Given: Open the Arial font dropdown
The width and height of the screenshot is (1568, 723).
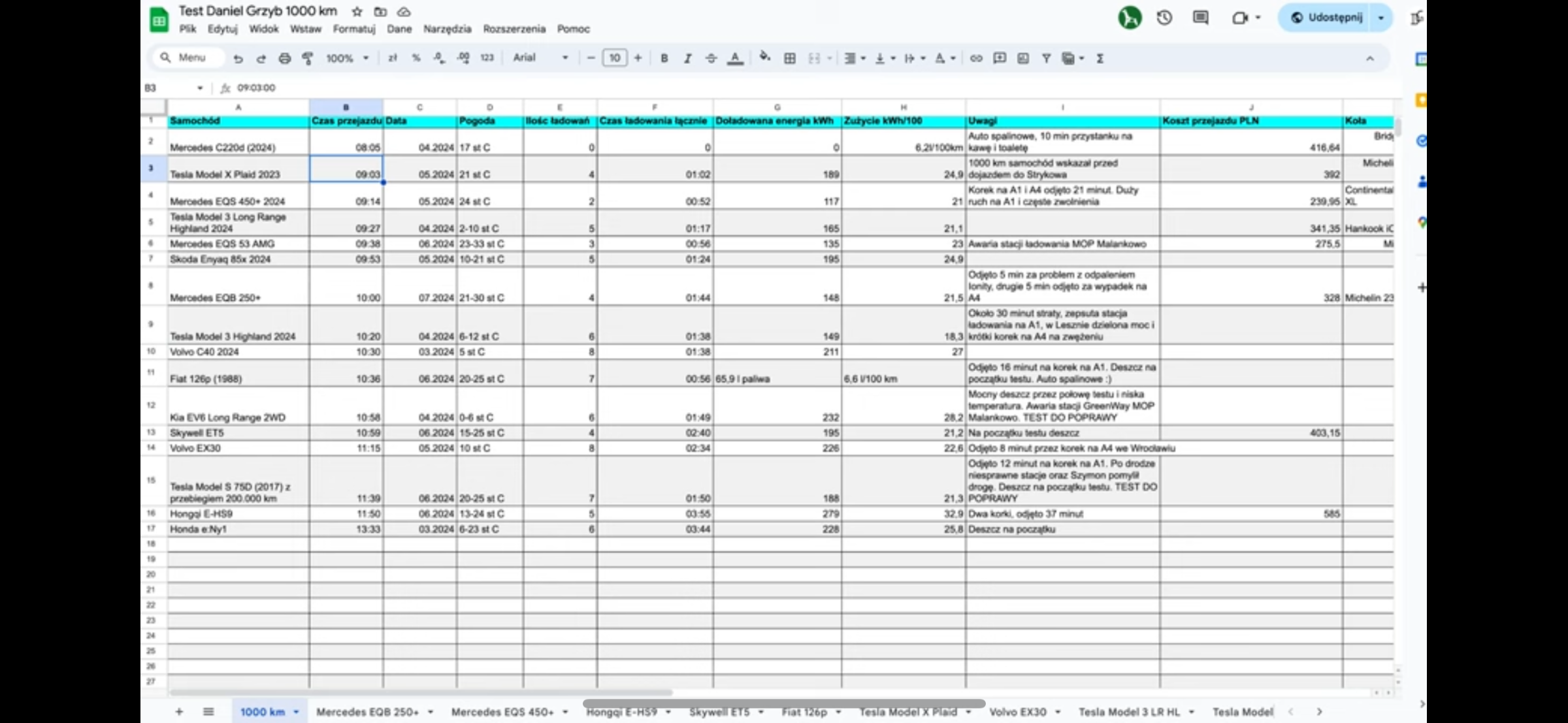Looking at the screenshot, I should 540,58.
